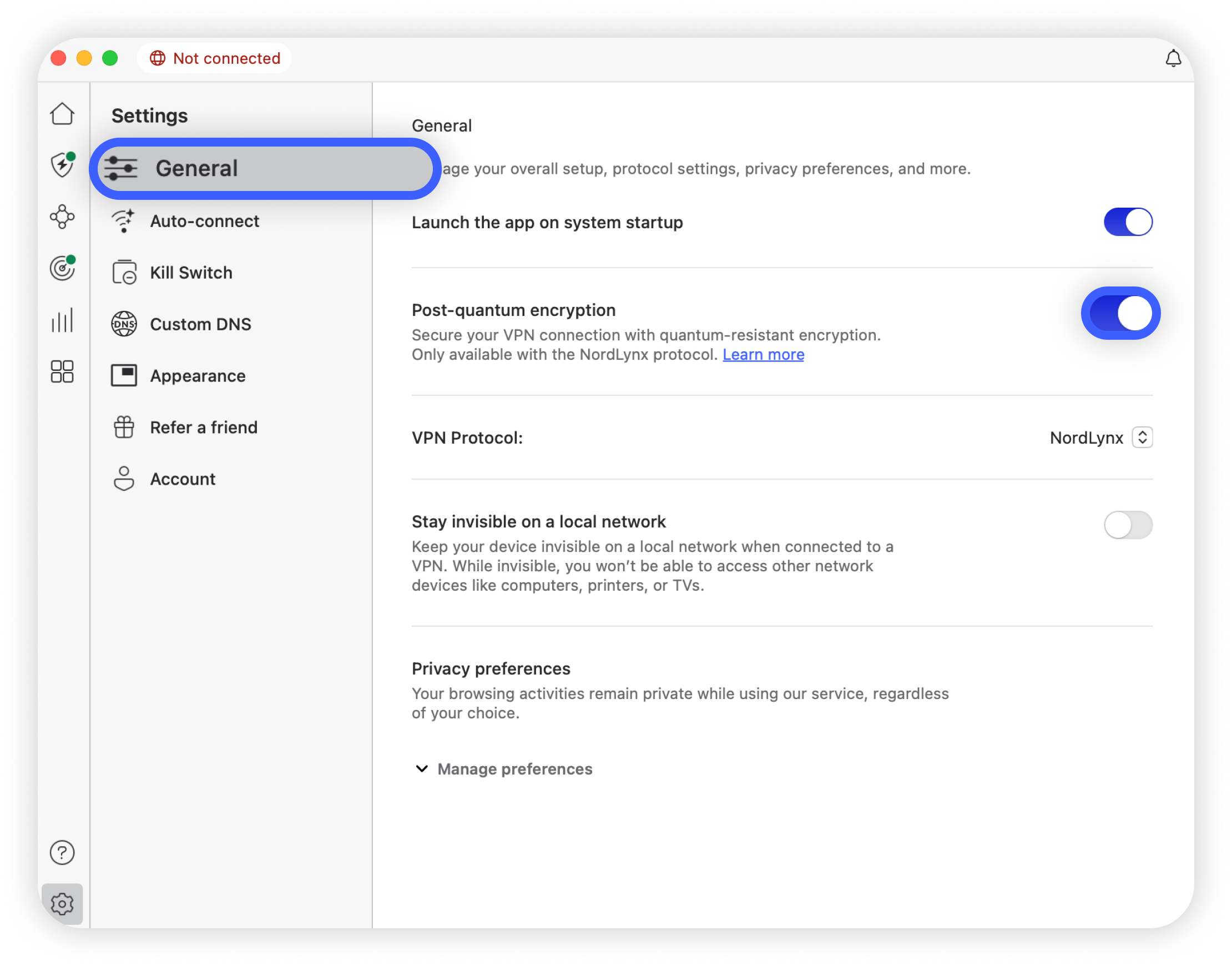Viewport: 1232px width, 966px height.
Task: Disable launch the app on startup
Action: click(x=1128, y=222)
